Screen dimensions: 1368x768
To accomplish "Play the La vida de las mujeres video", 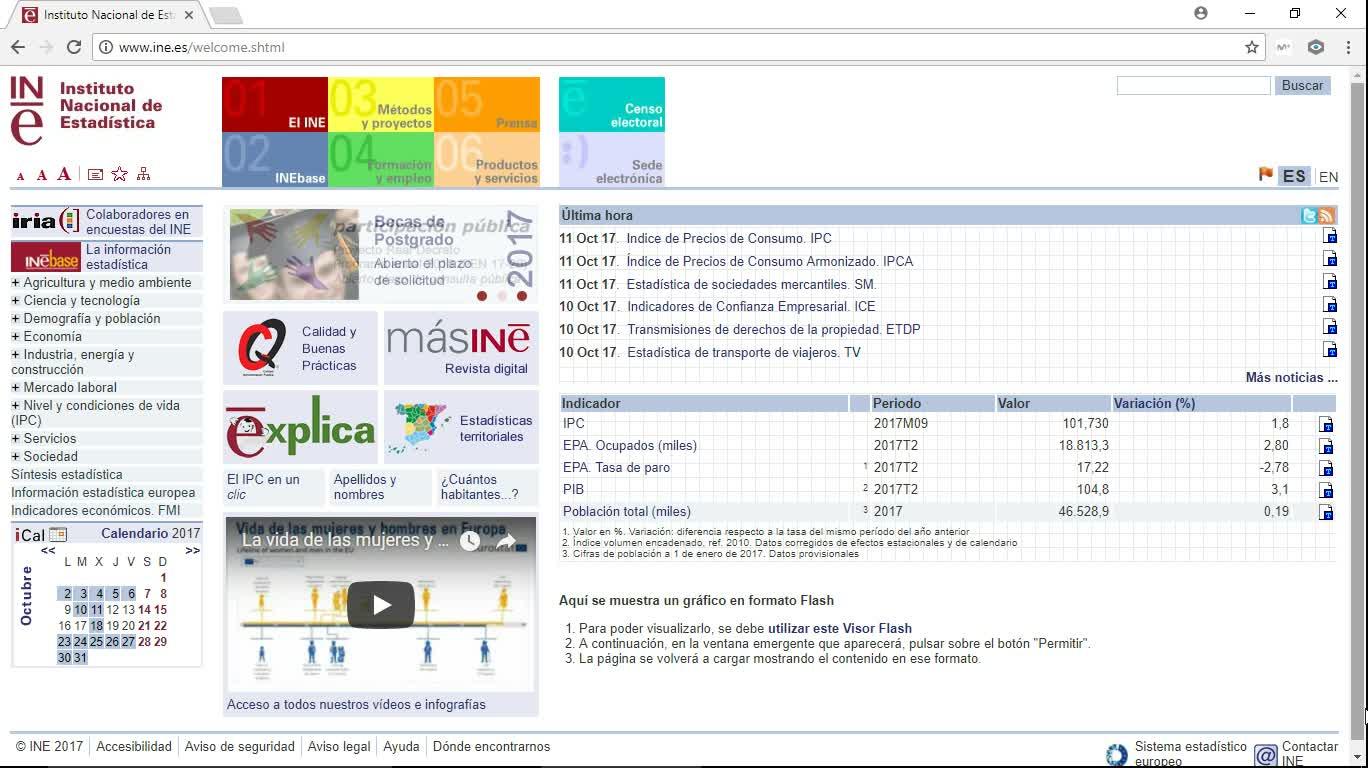I will click(381, 605).
